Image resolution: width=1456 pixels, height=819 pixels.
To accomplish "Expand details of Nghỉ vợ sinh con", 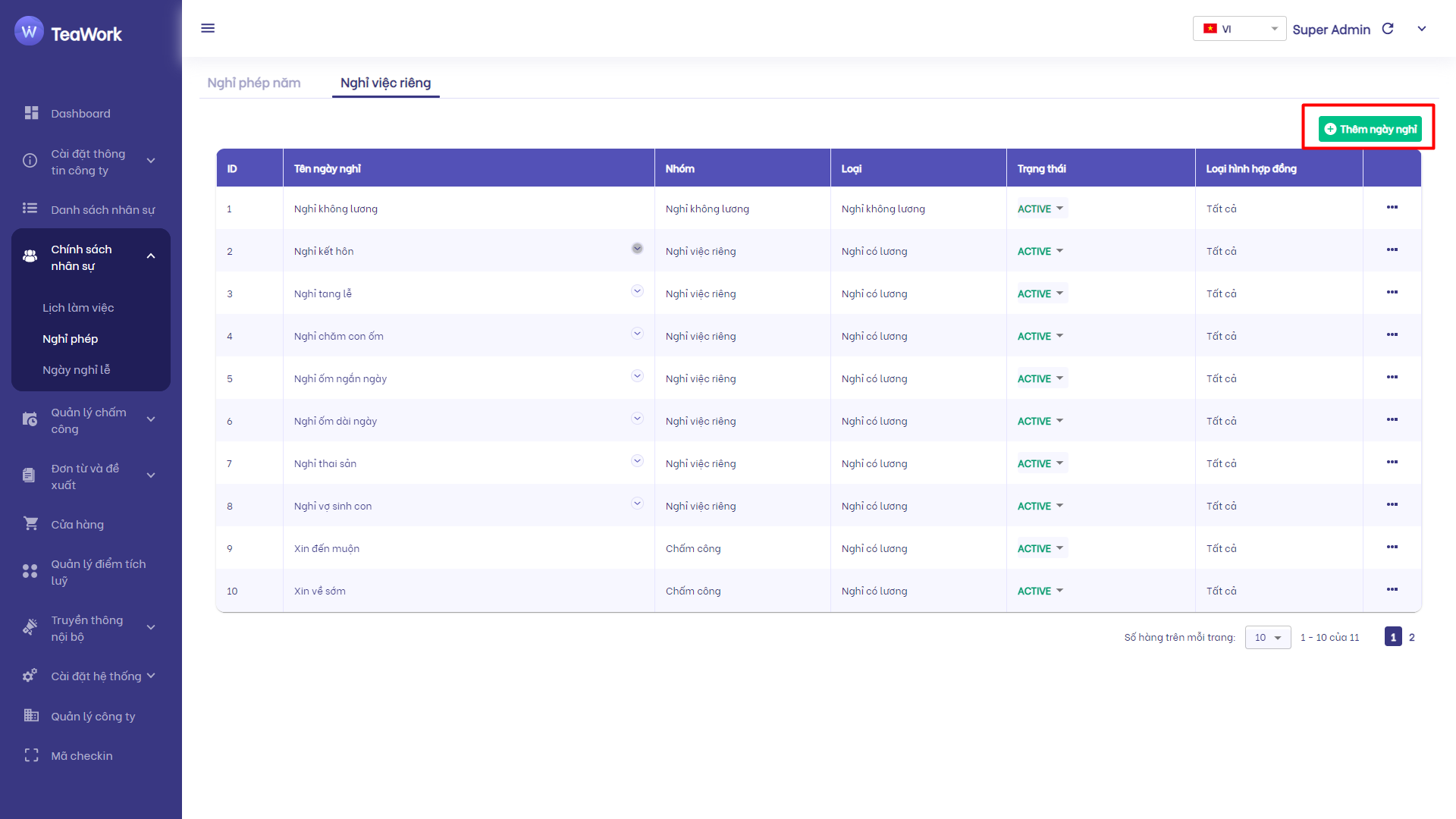I will (x=637, y=504).
